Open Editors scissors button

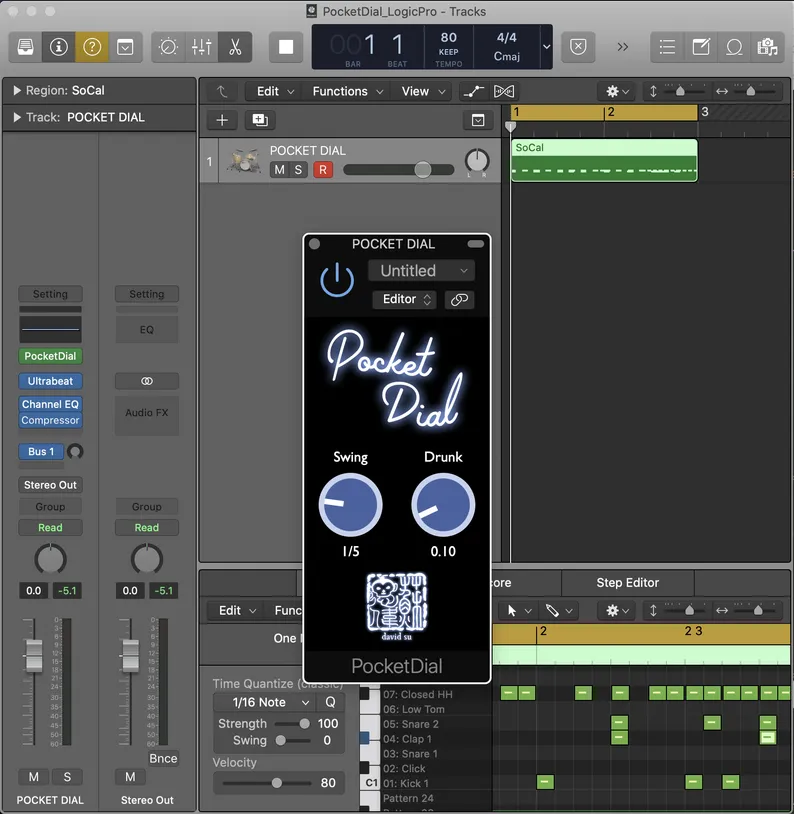pos(235,47)
